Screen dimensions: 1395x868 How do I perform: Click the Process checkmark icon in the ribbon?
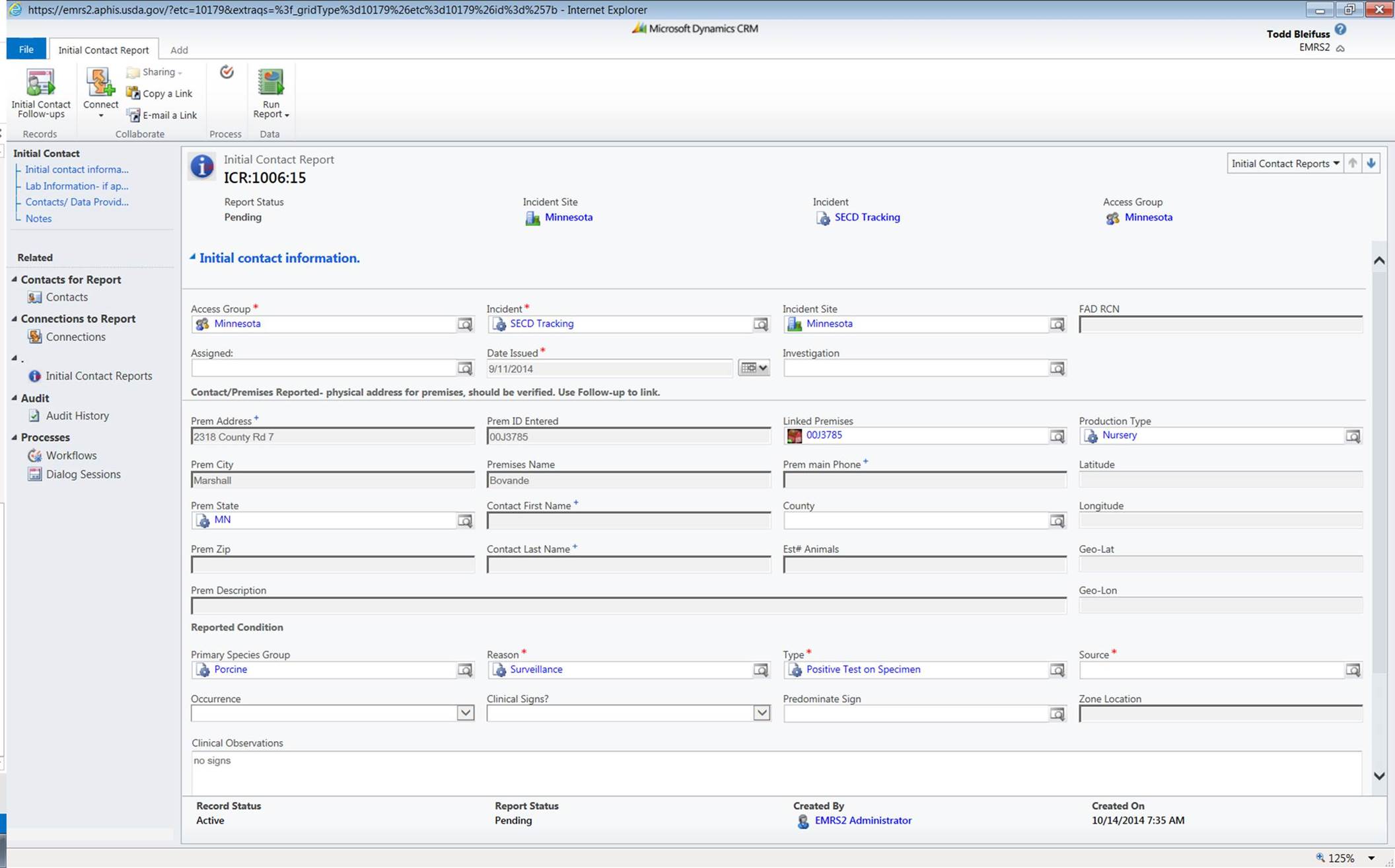(x=227, y=72)
